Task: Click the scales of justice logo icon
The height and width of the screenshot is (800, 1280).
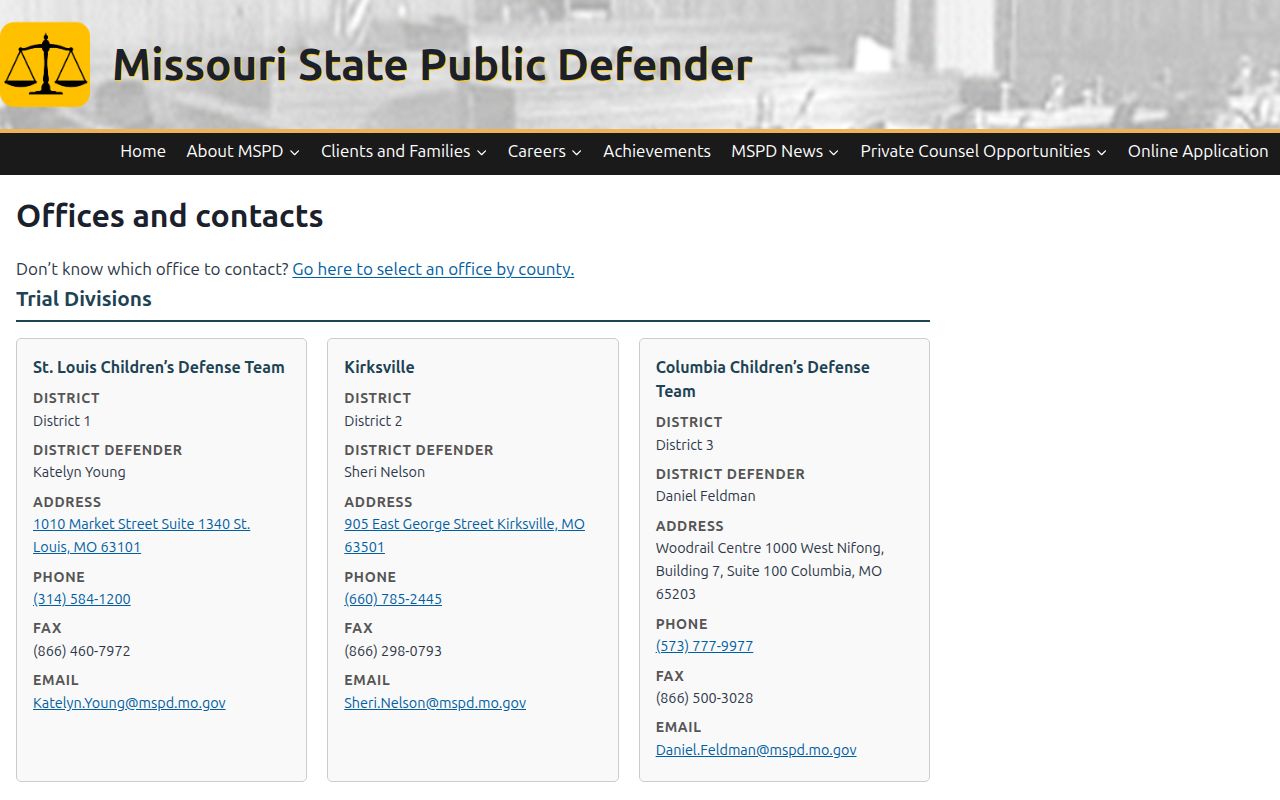Action: [x=45, y=64]
